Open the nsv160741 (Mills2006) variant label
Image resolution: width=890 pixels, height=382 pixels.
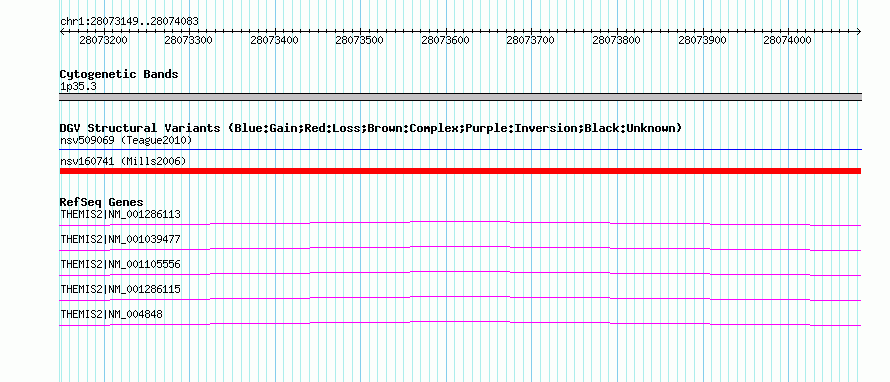(123, 162)
